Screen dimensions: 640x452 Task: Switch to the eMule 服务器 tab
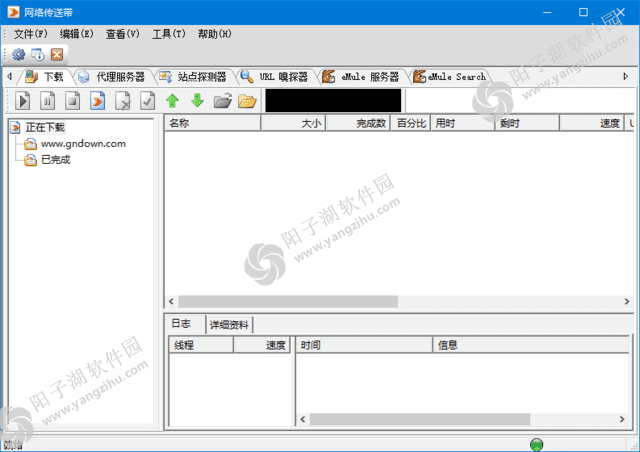362,77
